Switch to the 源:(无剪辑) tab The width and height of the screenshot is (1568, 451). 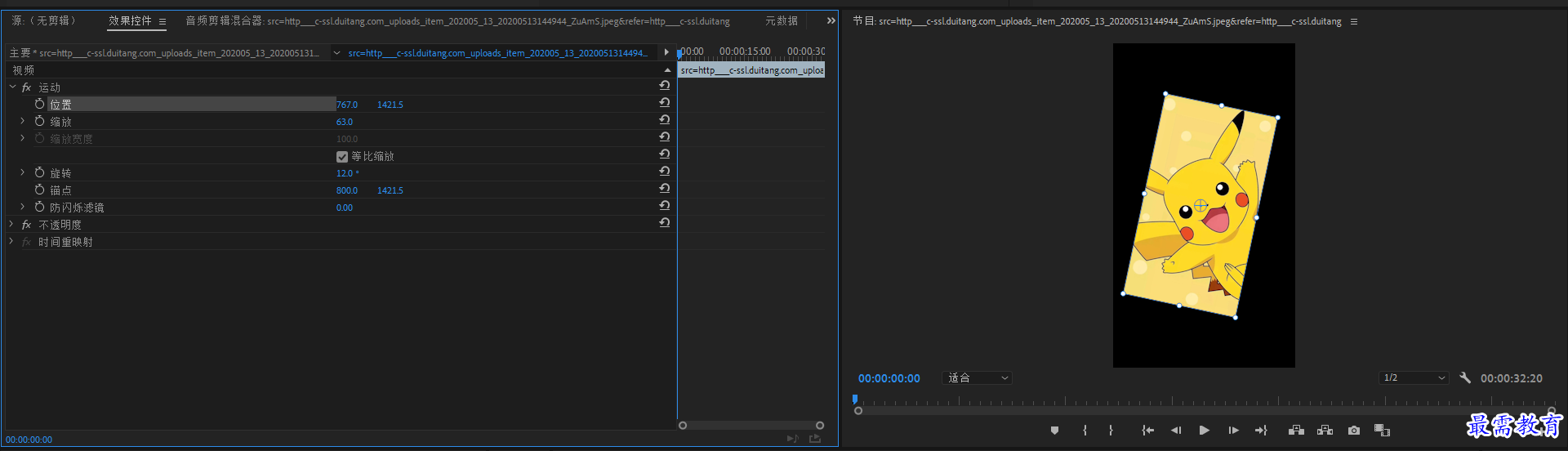click(43, 20)
